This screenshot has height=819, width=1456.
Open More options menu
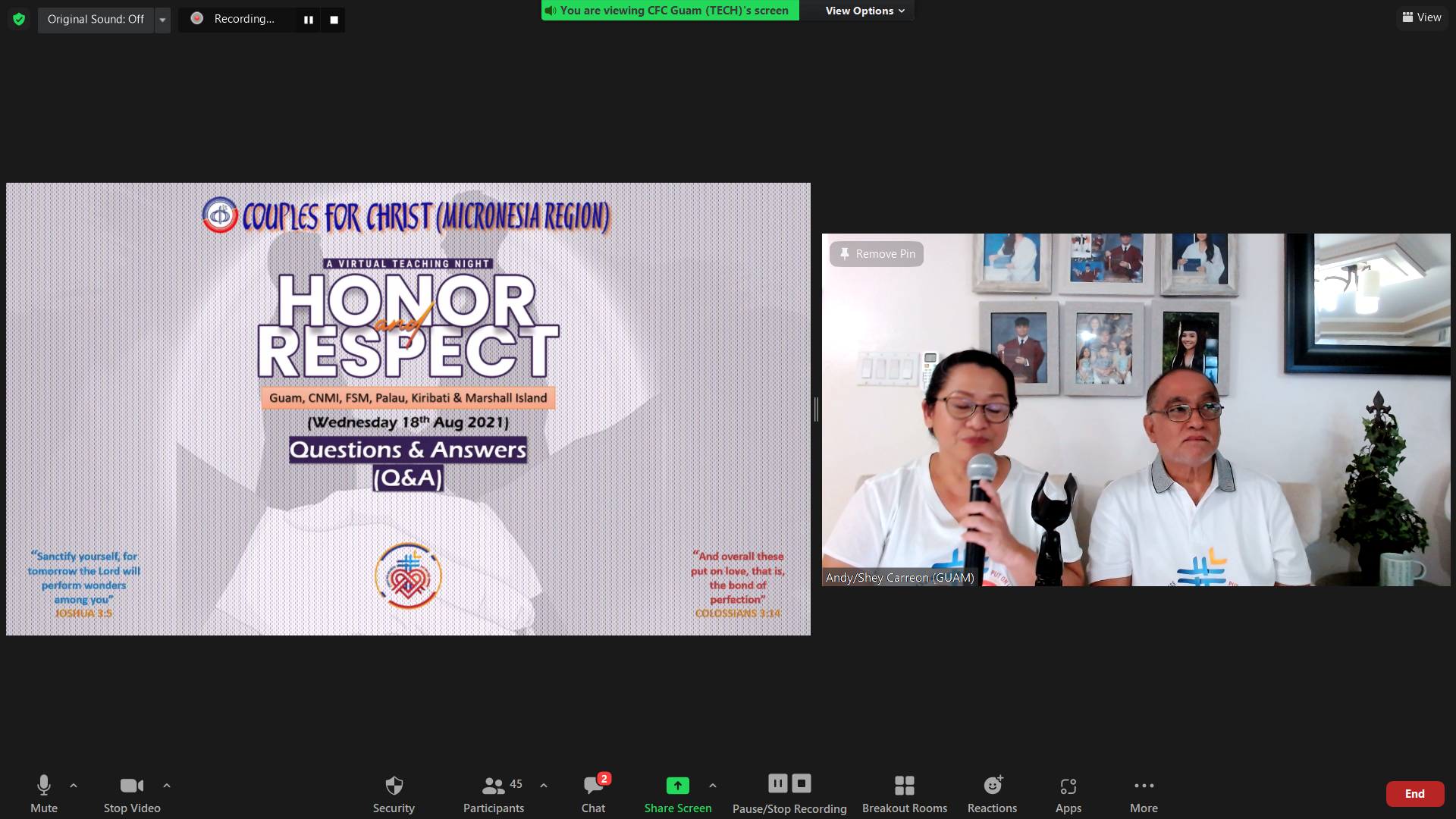(x=1144, y=794)
